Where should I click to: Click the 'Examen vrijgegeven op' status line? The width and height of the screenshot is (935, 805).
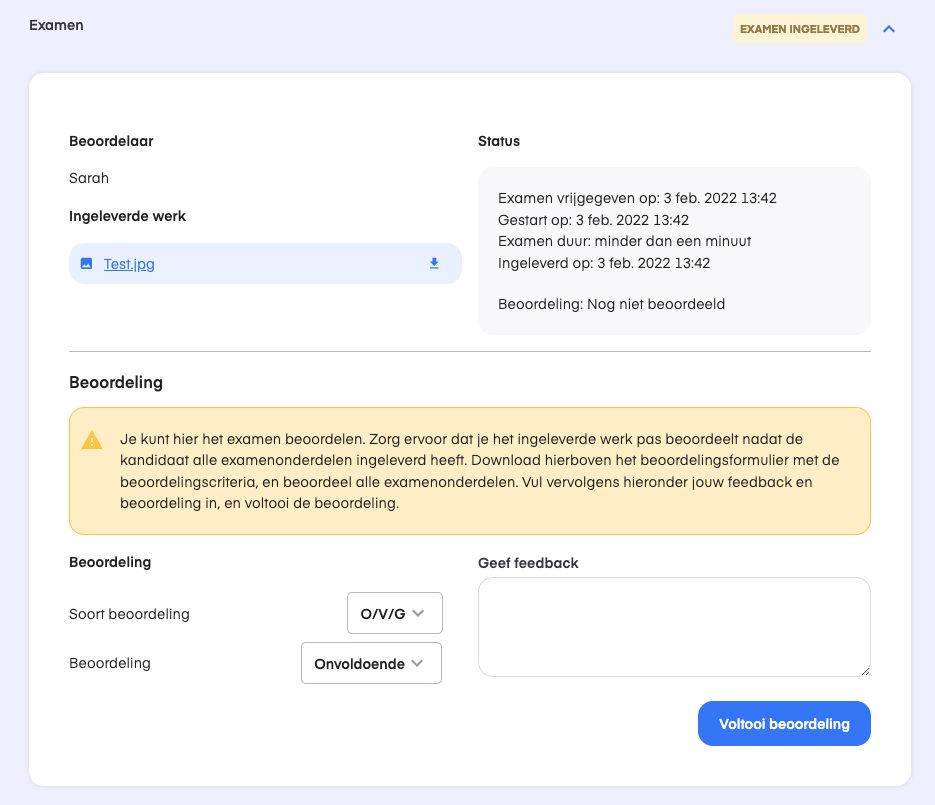[x=637, y=198]
